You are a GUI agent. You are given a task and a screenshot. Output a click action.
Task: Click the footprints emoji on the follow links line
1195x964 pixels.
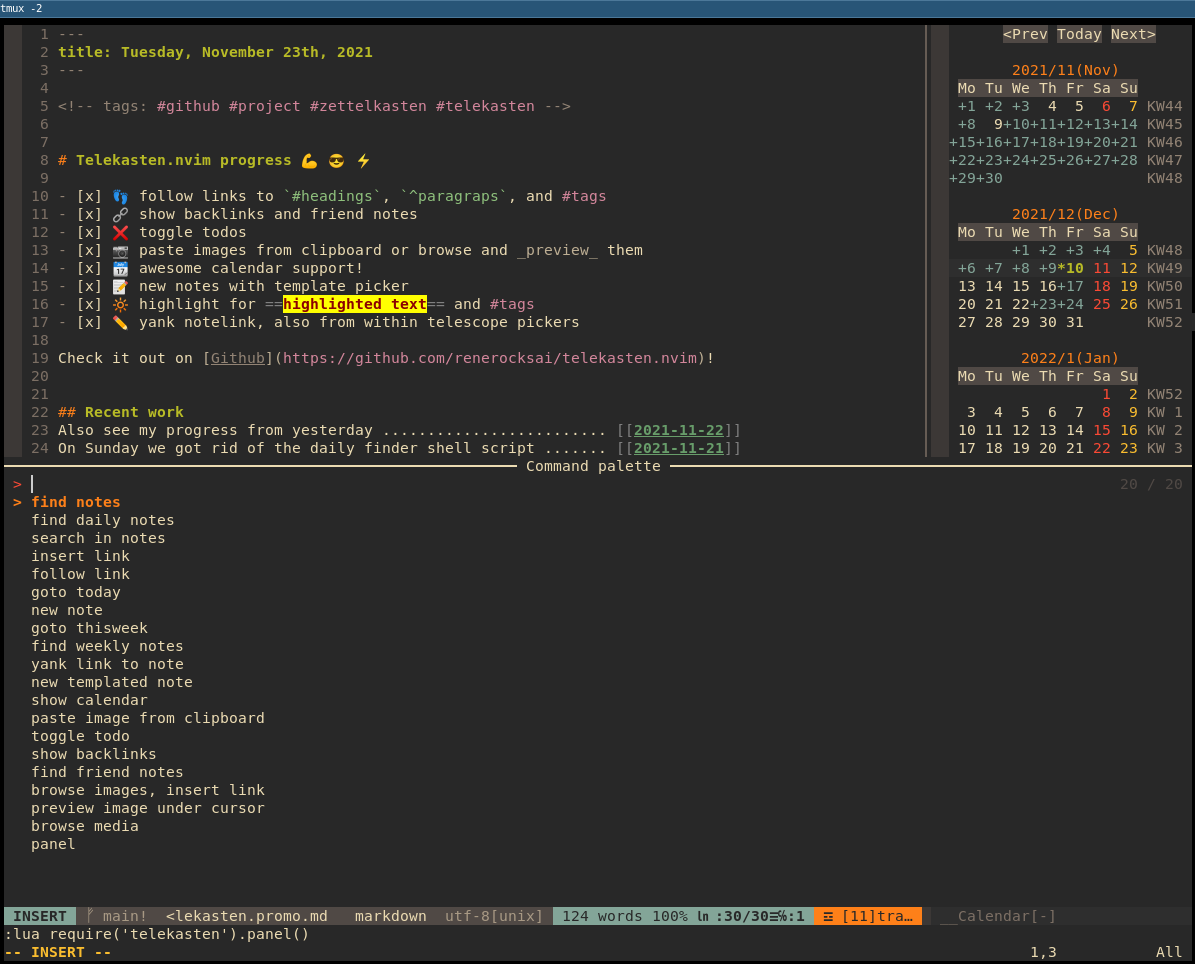(121, 196)
